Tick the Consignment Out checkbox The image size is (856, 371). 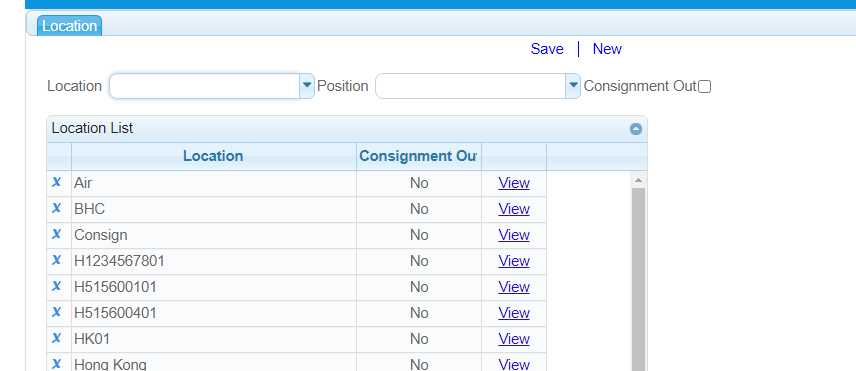click(x=705, y=86)
